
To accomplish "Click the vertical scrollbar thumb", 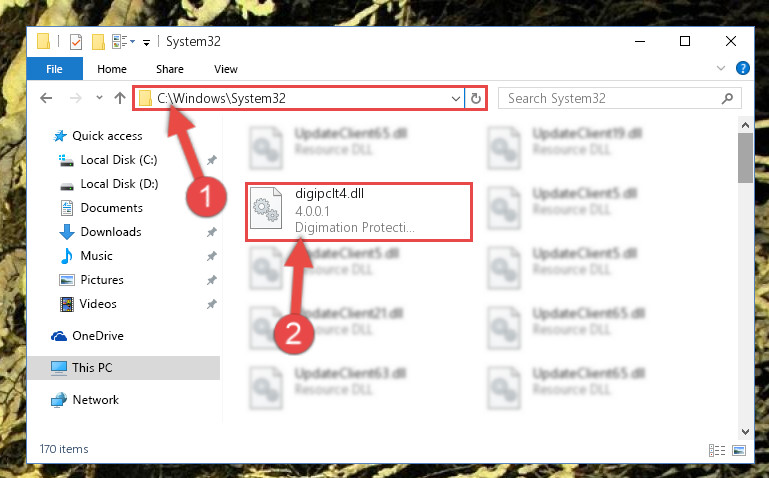I will [x=745, y=158].
